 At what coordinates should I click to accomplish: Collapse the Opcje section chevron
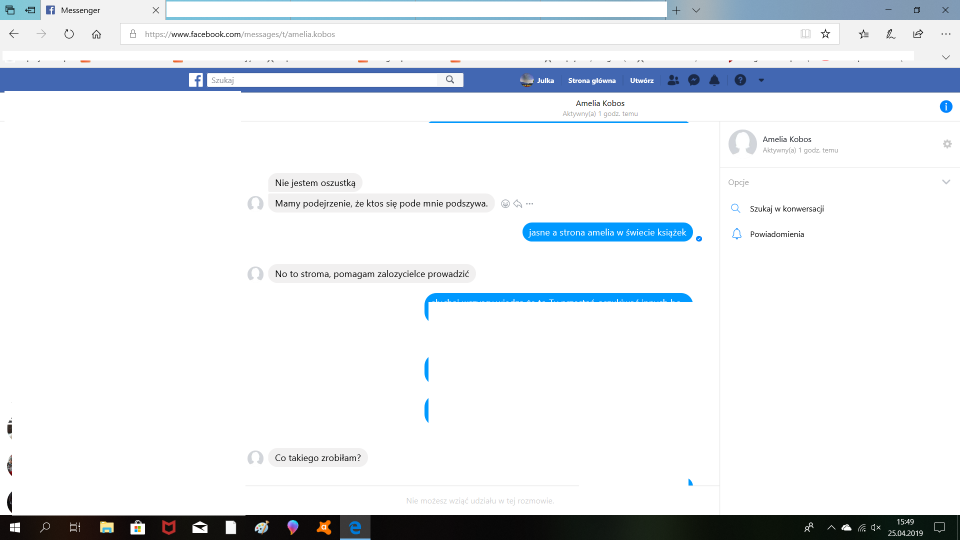(946, 182)
